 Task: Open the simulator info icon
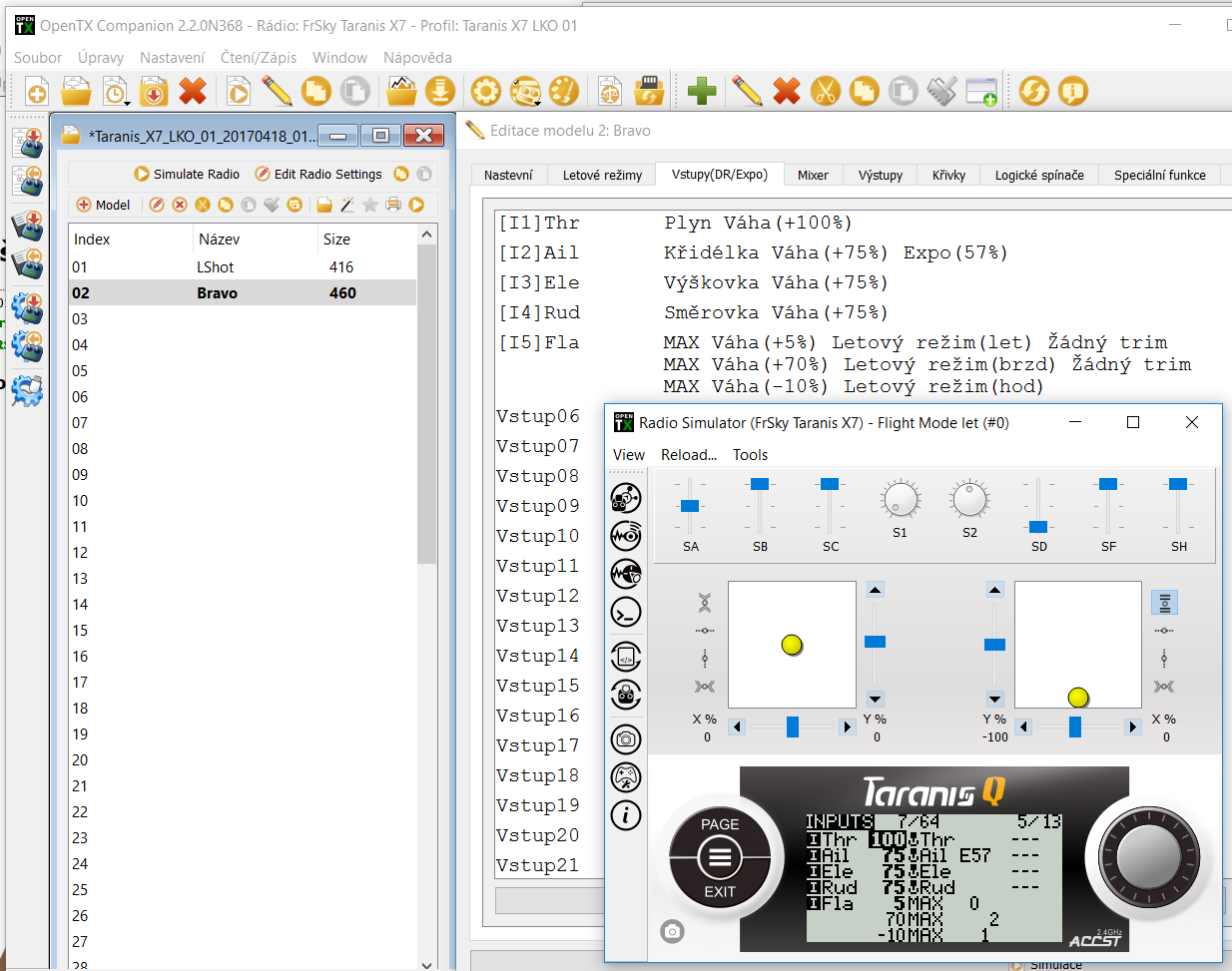[626, 815]
